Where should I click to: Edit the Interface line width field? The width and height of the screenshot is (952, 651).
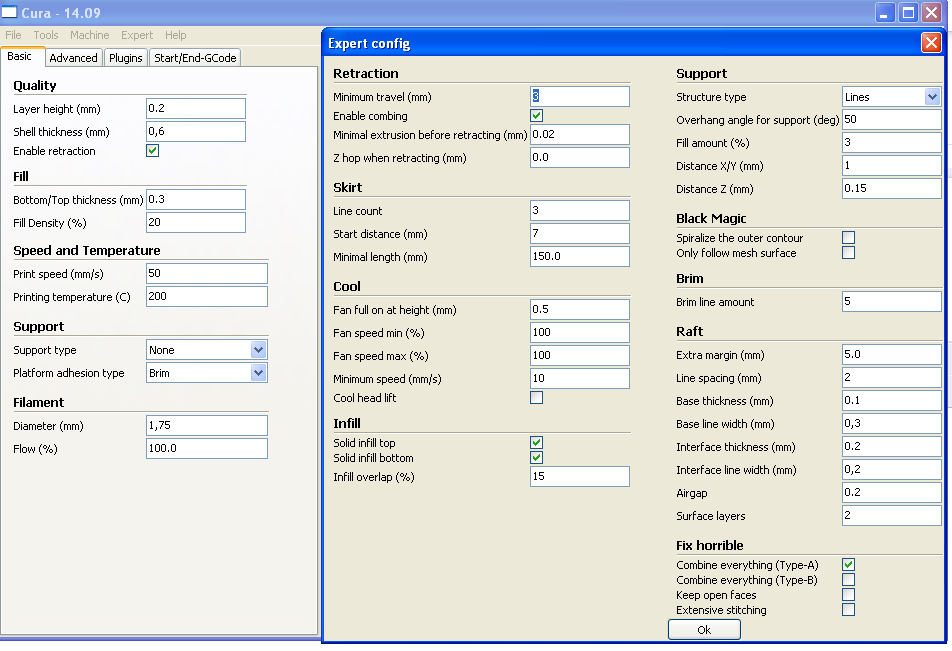tap(892, 470)
